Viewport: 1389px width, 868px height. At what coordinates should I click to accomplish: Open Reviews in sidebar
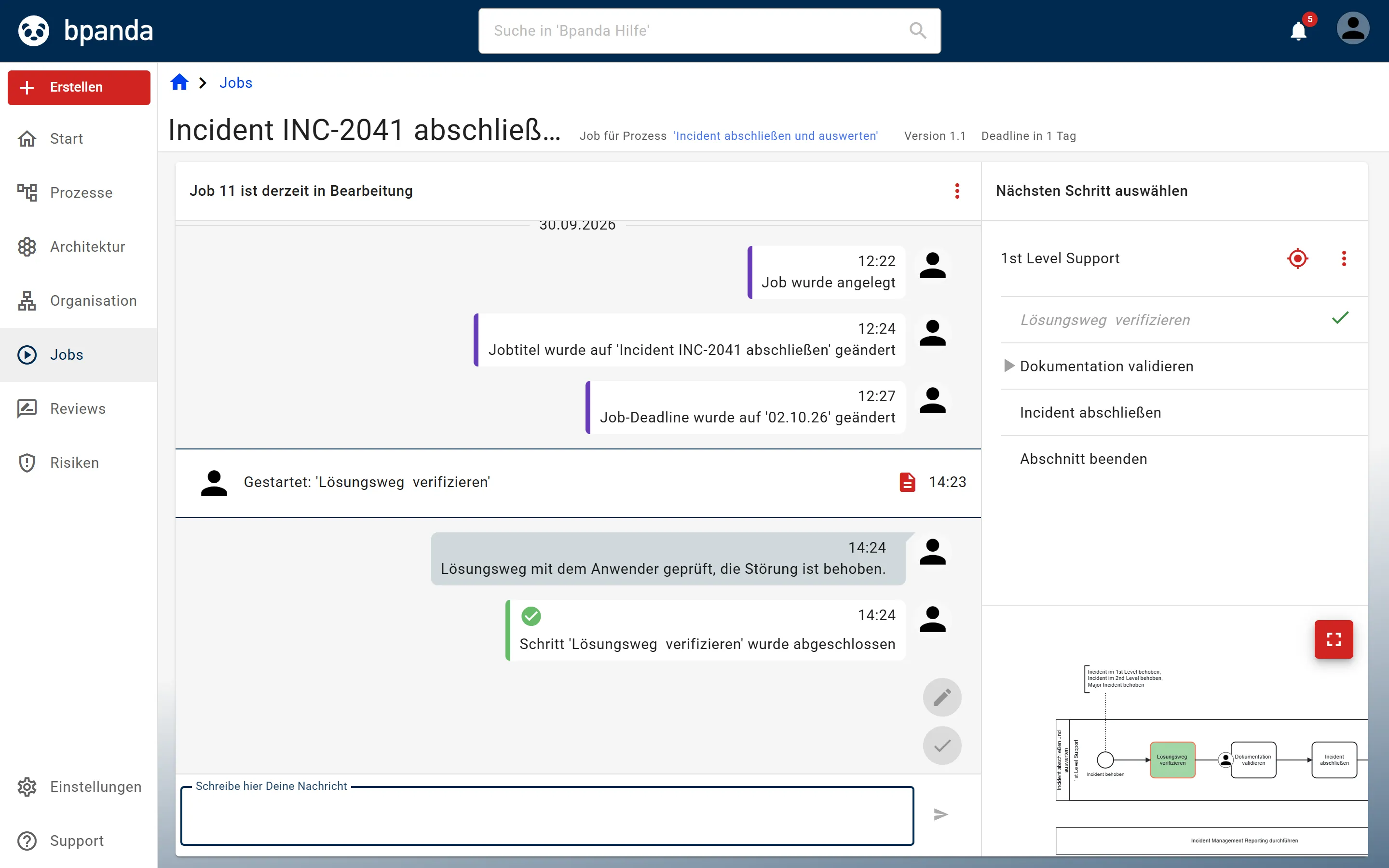coord(79,409)
